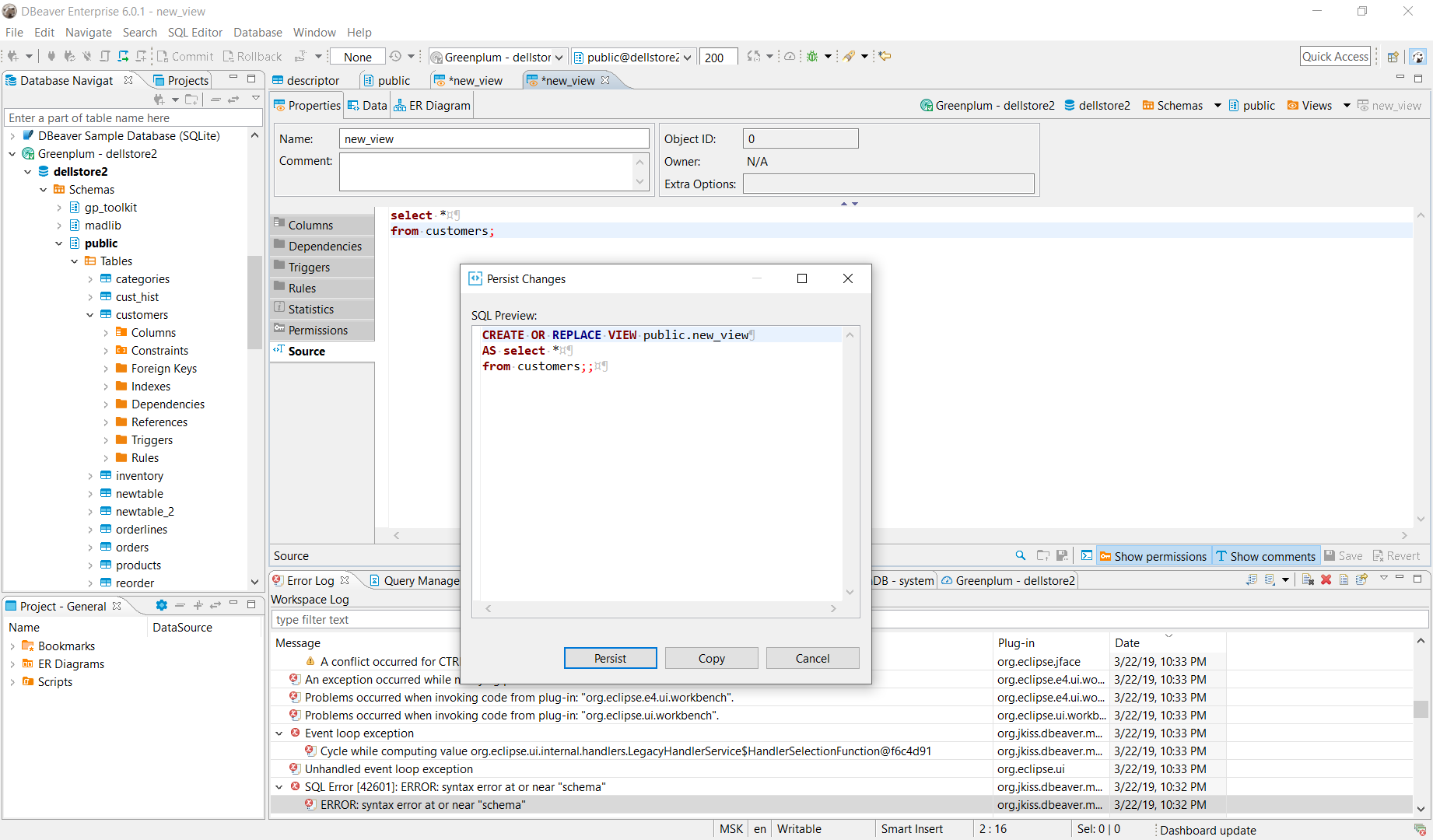
Task: Select the Dependencies section in view editor
Action: (322, 246)
